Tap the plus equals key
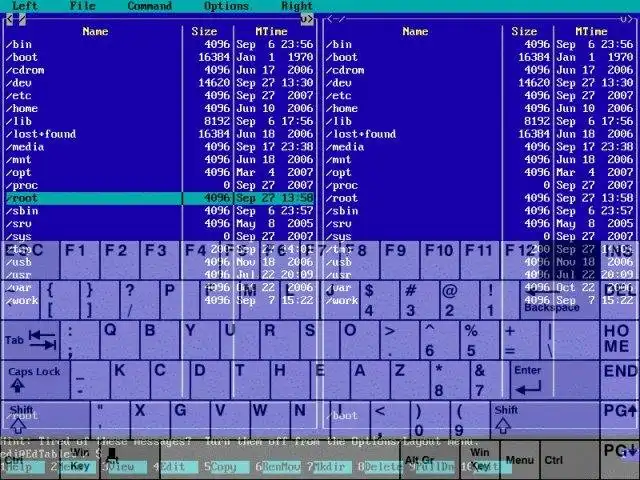 (520, 340)
